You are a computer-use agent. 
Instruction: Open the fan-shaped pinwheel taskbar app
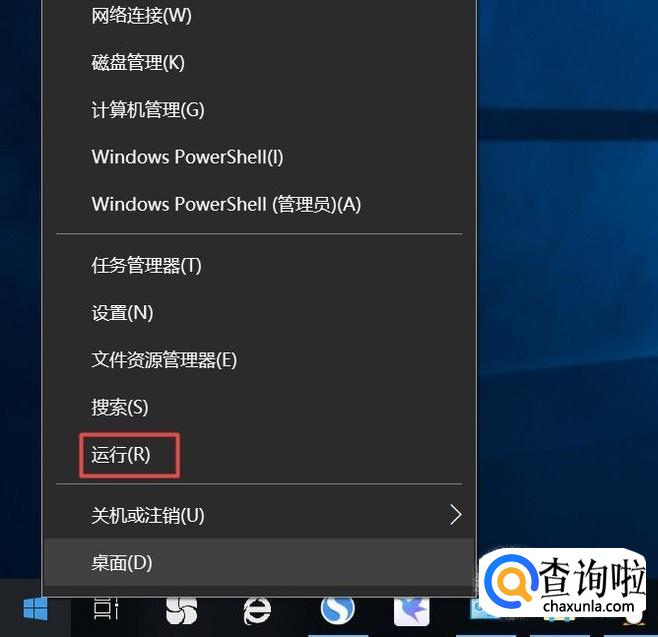click(181, 610)
